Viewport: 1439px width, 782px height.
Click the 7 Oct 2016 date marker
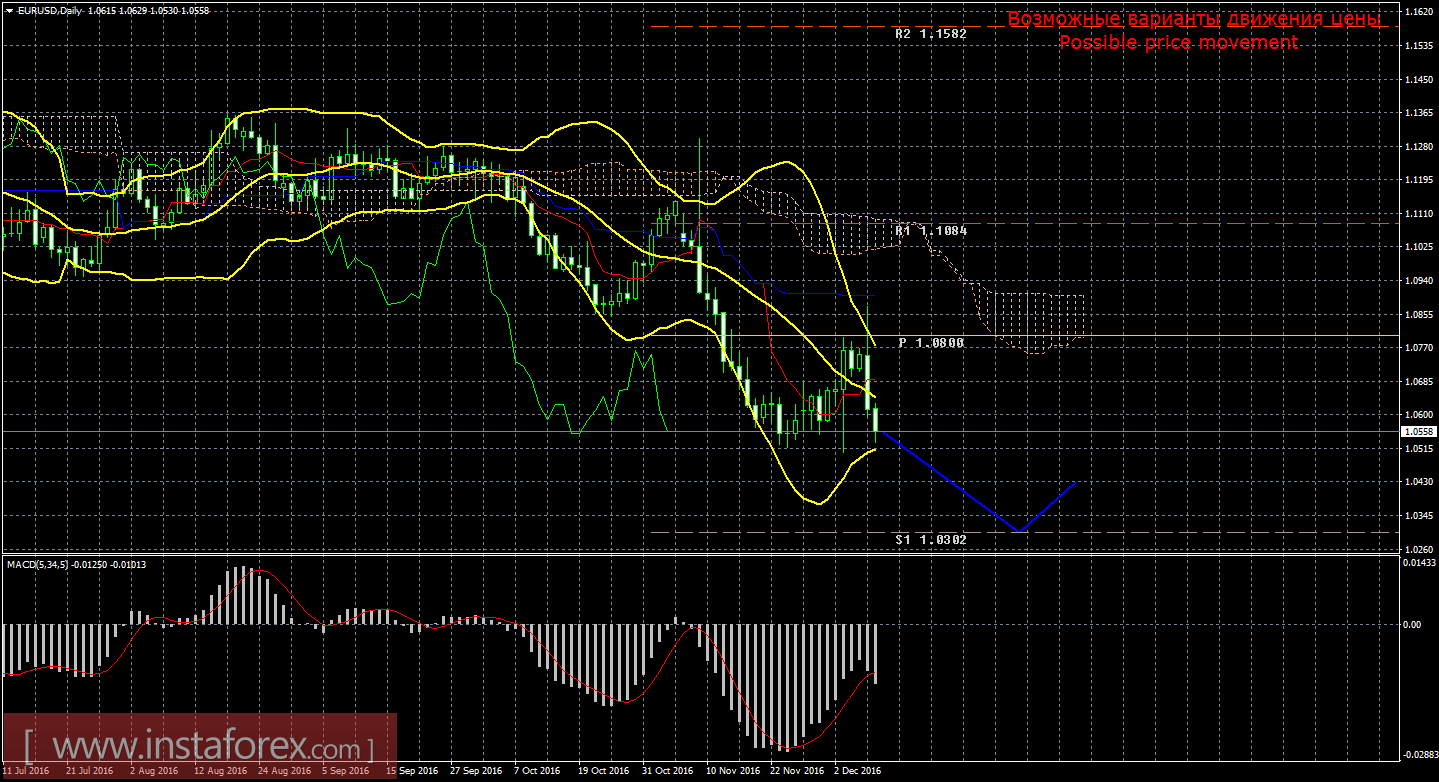(x=539, y=771)
